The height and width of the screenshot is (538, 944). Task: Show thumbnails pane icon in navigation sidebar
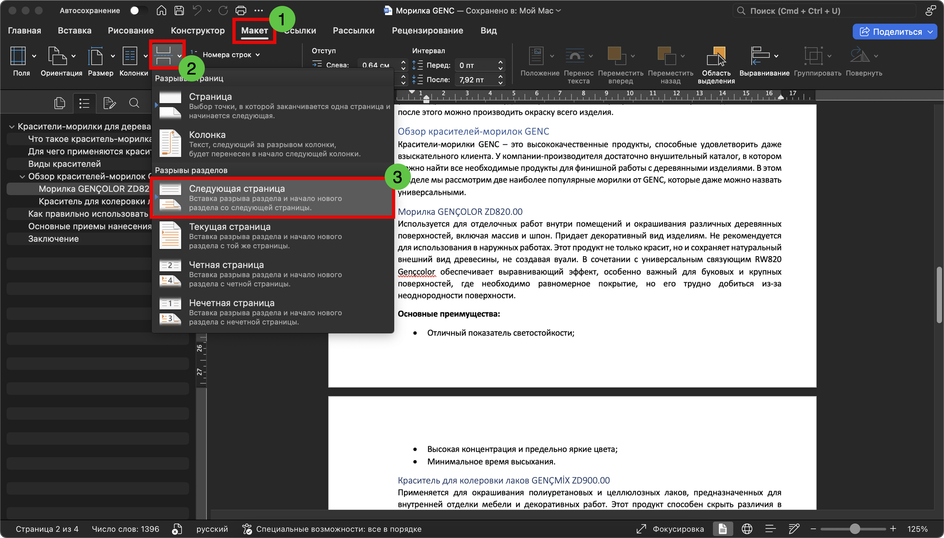coord(59,104)
